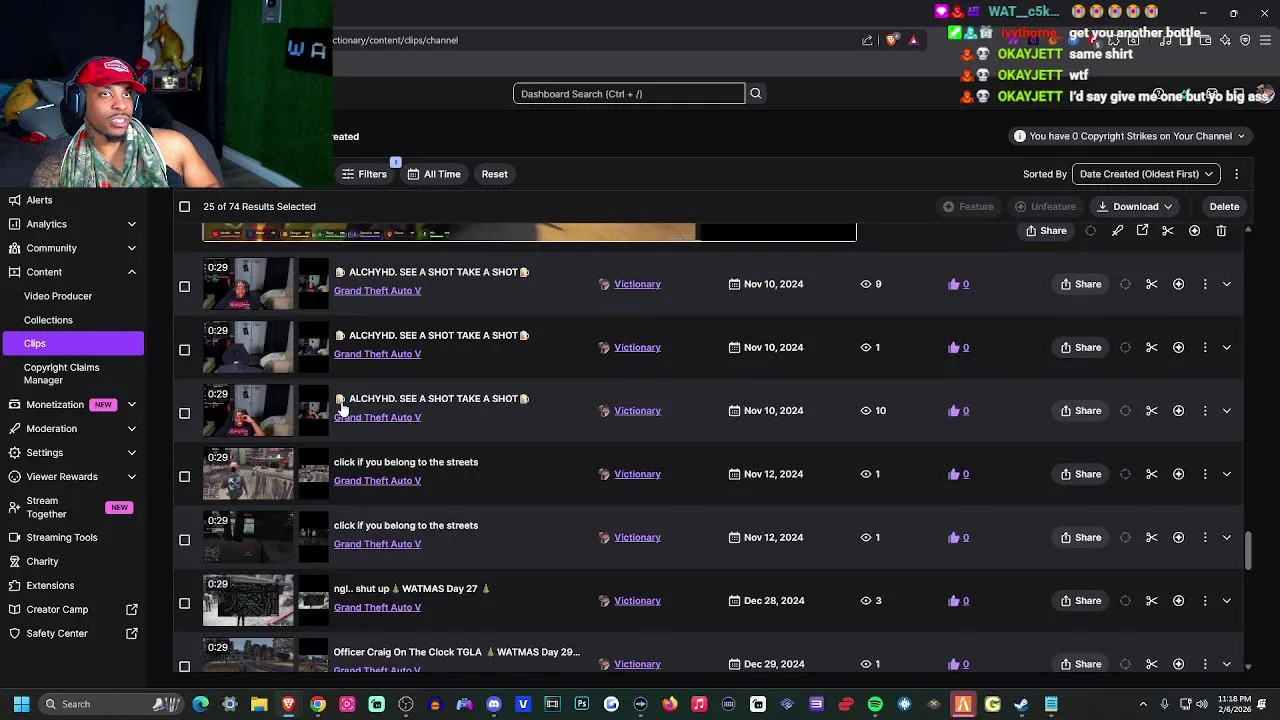The height and width of the screenshot is (720, 1280).
Task: Open Steam from the taskbar
Action: [1021, 704]
